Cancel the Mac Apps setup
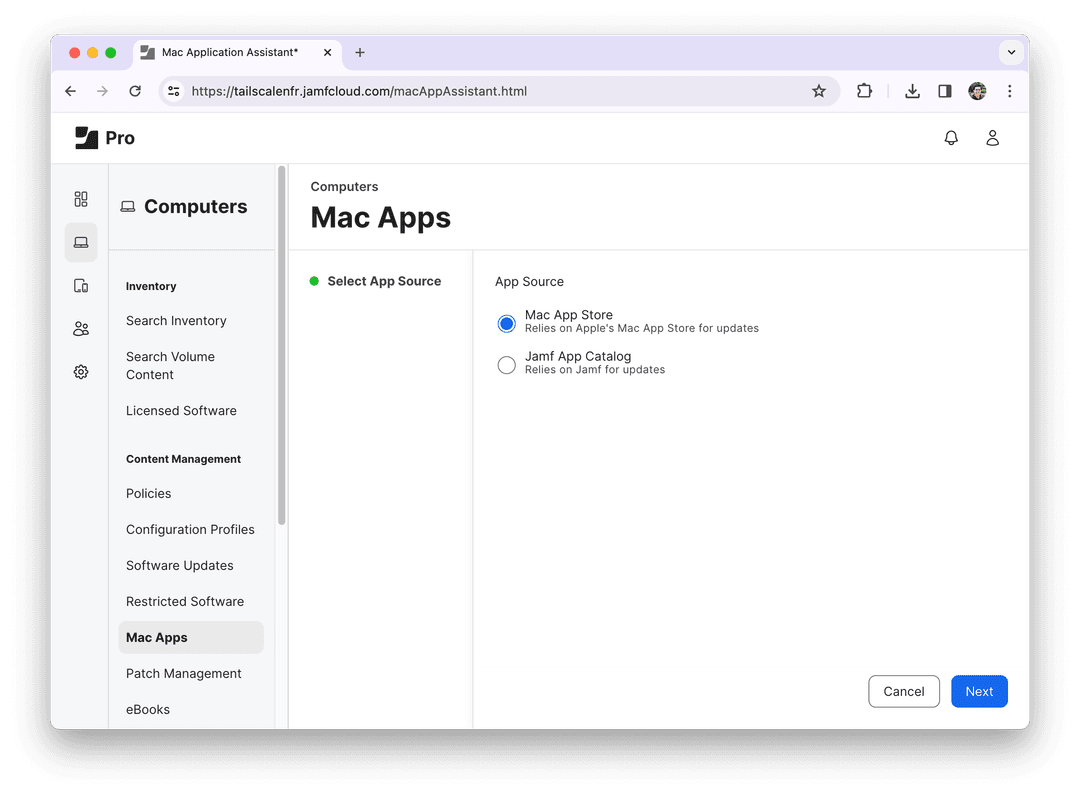This screenshot has height=796, width=1080. (x=903, y=691)
